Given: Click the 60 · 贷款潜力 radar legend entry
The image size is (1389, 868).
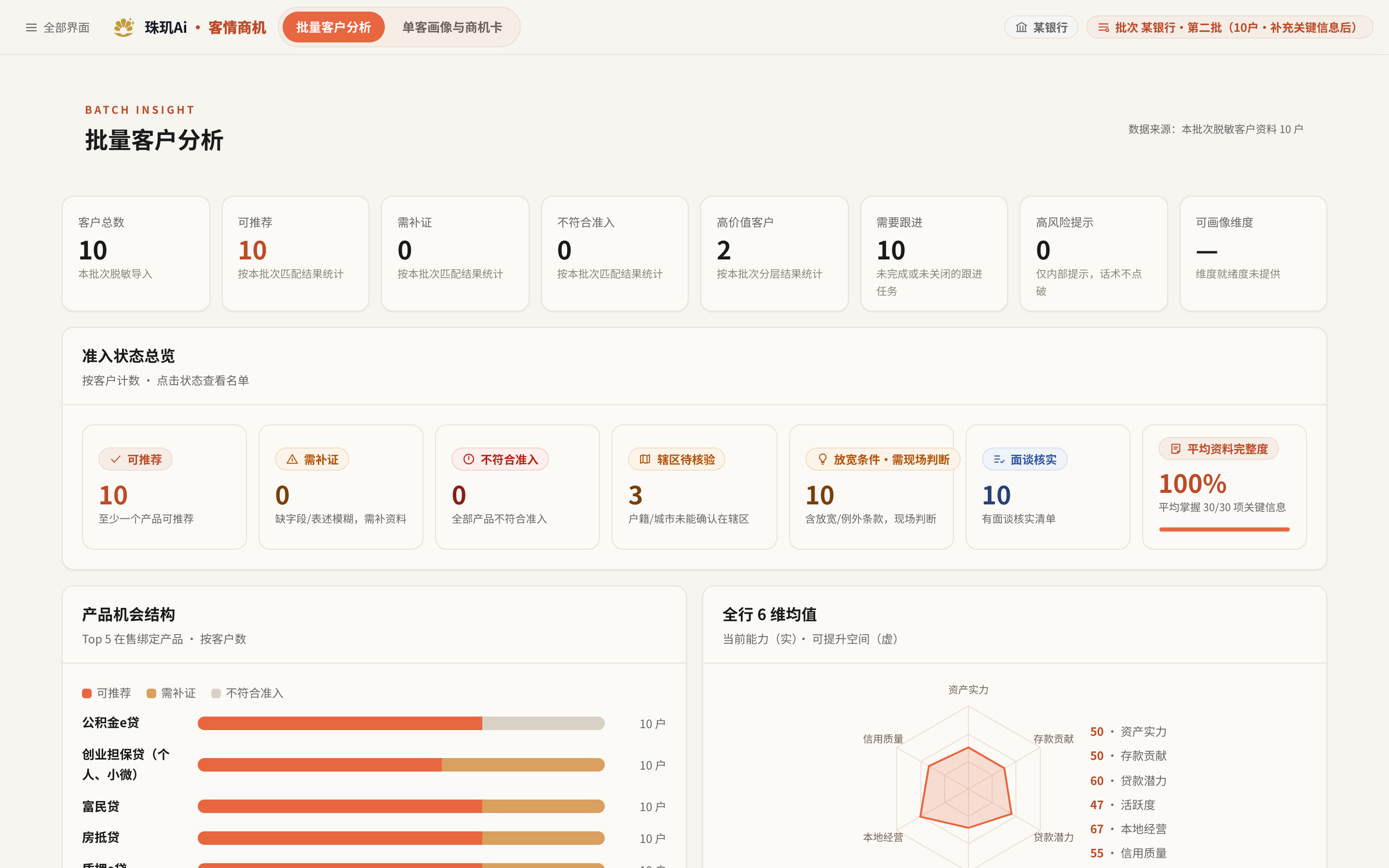Looking at the screenshot, I should [x=1129, y=781].
